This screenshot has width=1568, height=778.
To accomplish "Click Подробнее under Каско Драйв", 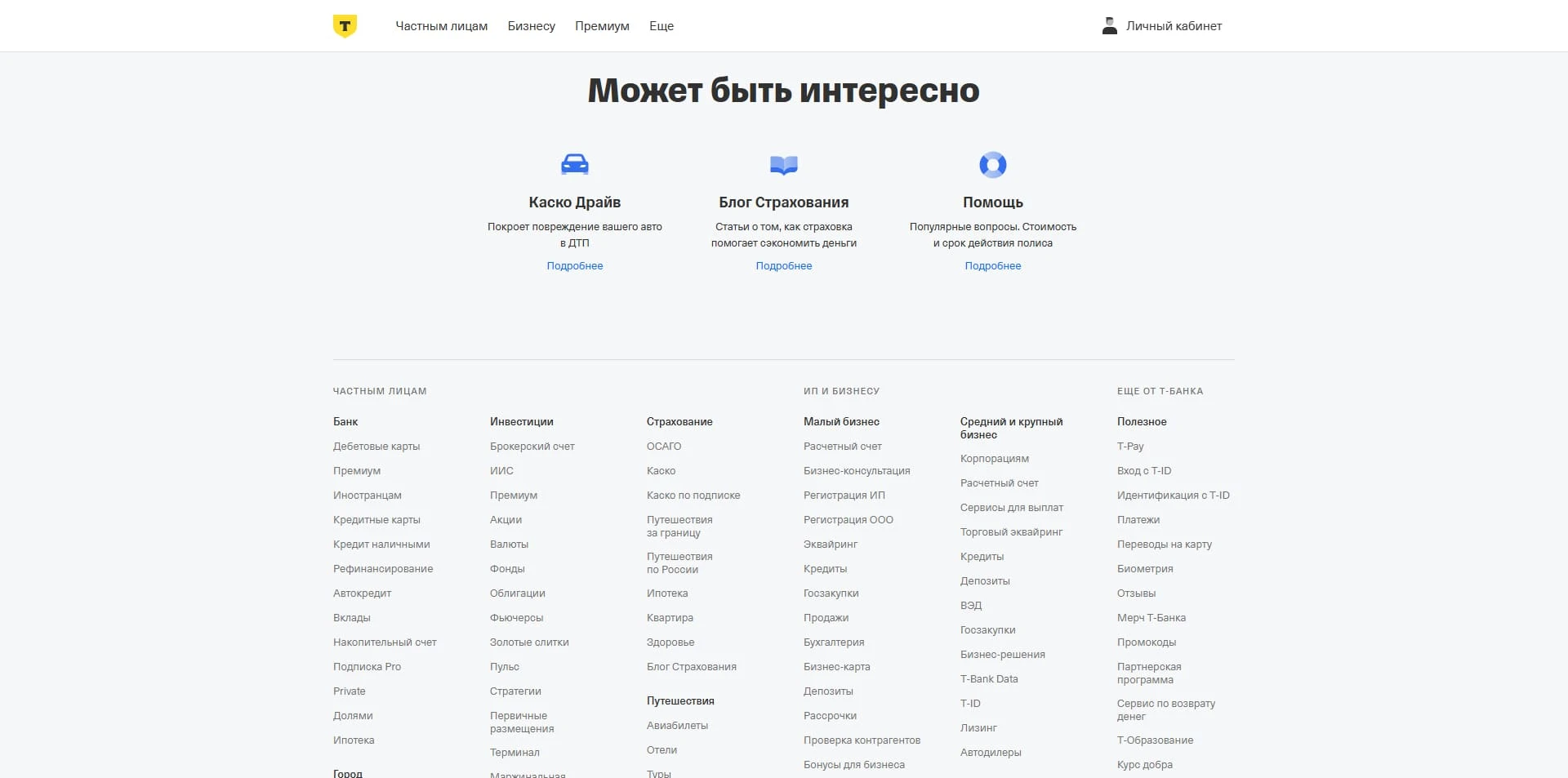I will click(575, 266).
